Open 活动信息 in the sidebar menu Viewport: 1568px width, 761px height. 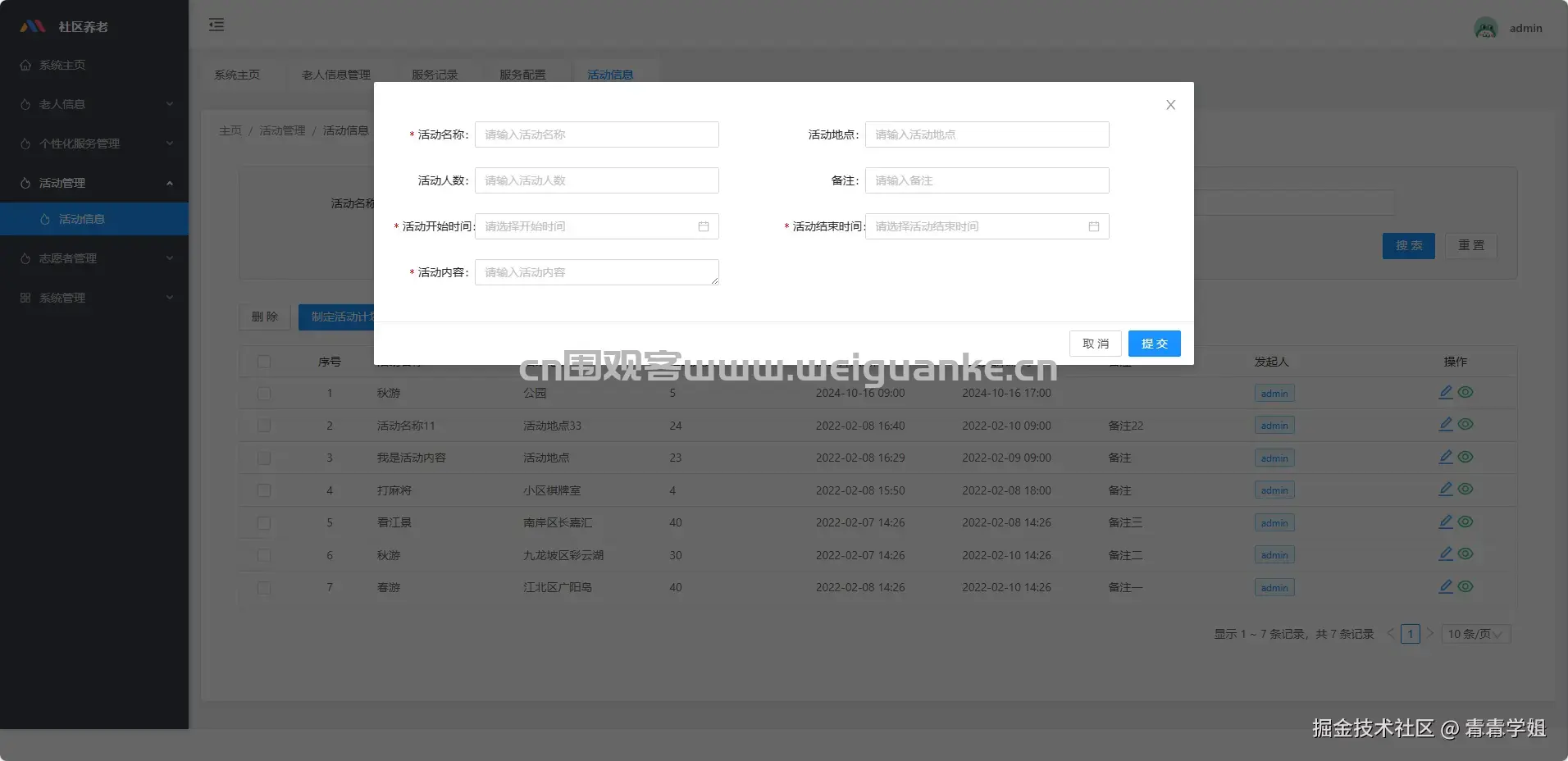click(94, 219)
